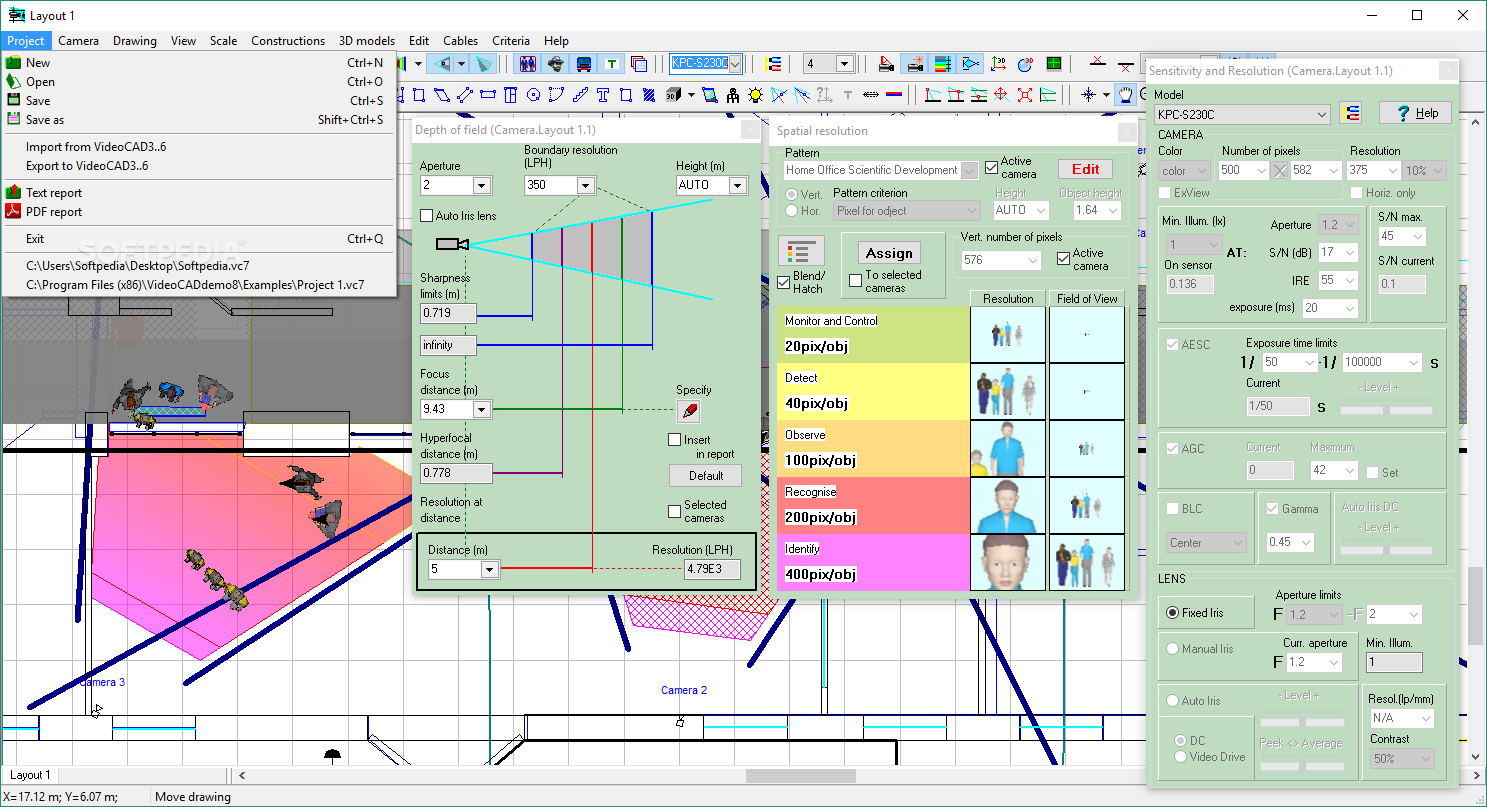This screenshot has height=807, width=1487.
Task: Open the Boundary resolution LPH dropdown
Action: (x=585, y=186)
